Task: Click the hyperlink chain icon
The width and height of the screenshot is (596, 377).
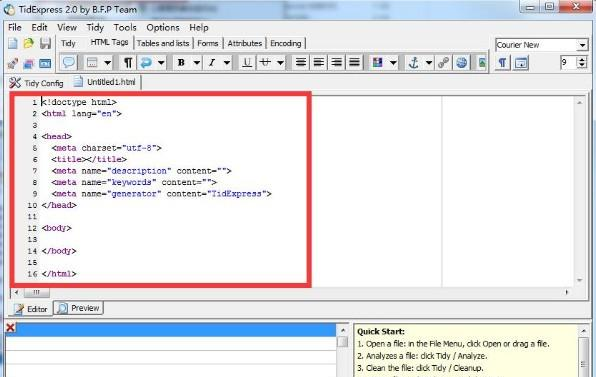Action: [443, 62]
